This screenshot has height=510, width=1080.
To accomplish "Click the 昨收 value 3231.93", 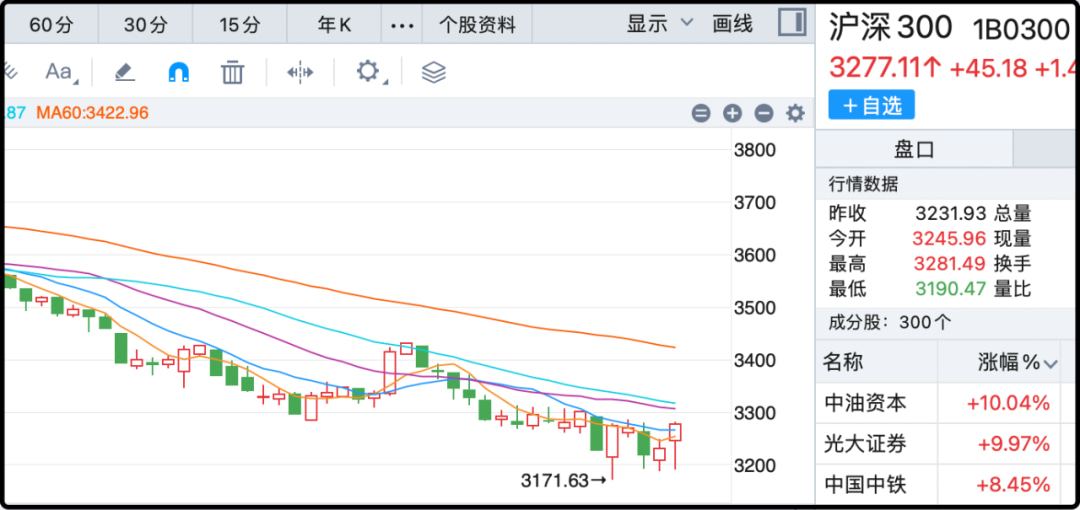I will pos(951,213).
